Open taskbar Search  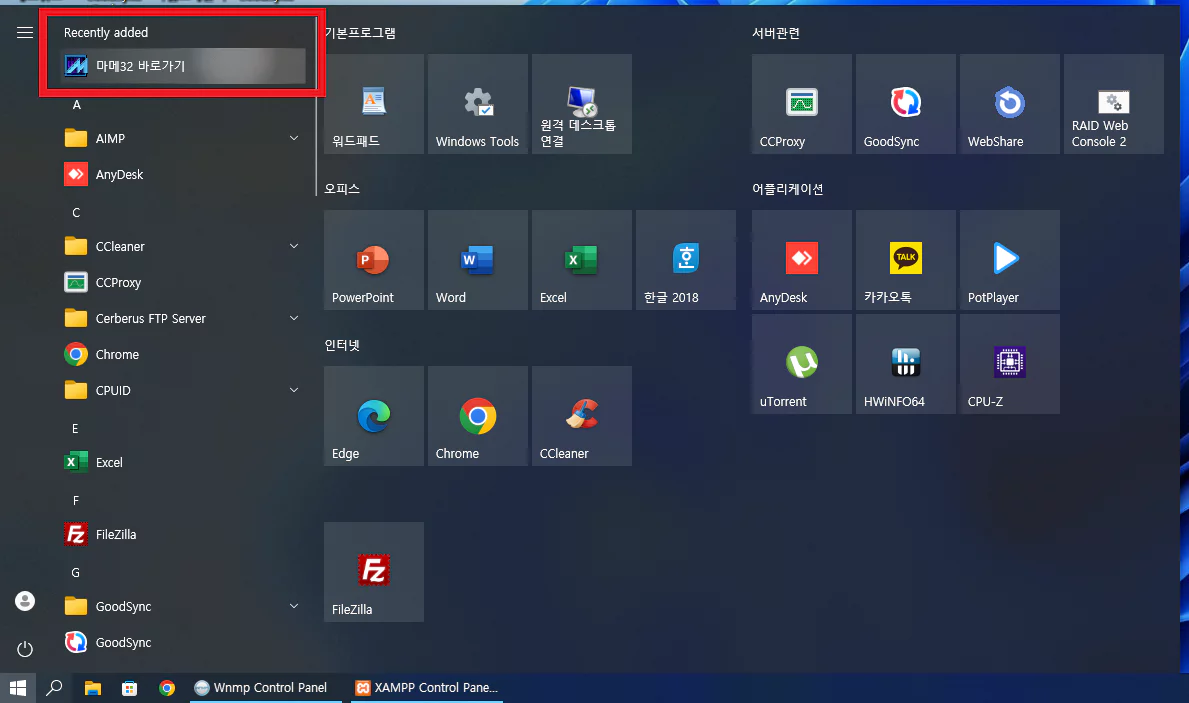point(54,688)
